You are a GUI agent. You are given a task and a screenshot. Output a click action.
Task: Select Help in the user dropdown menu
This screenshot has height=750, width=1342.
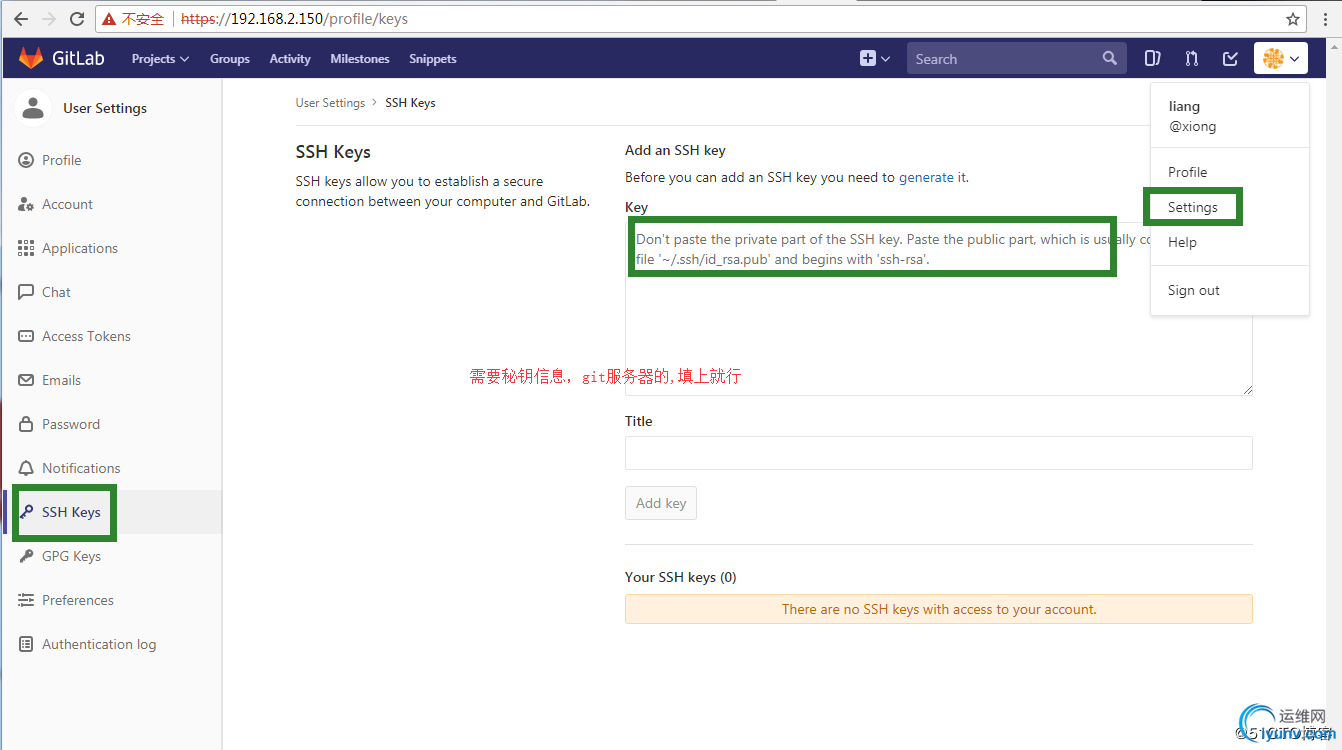click(1182, 242)
